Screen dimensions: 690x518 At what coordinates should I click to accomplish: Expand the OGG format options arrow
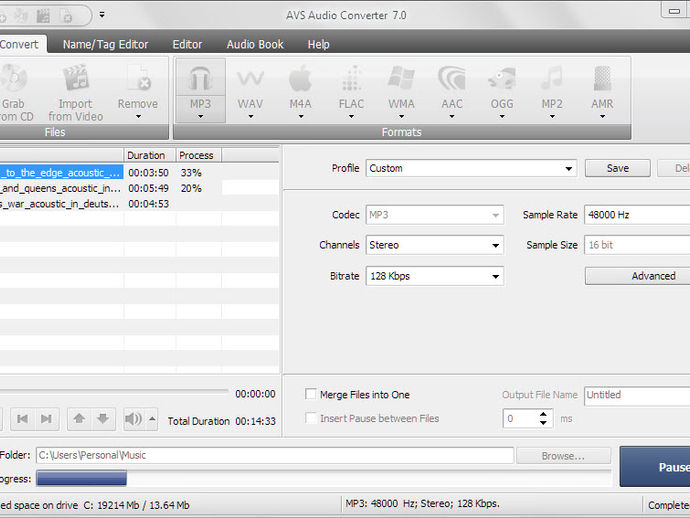tap(502, 117)
